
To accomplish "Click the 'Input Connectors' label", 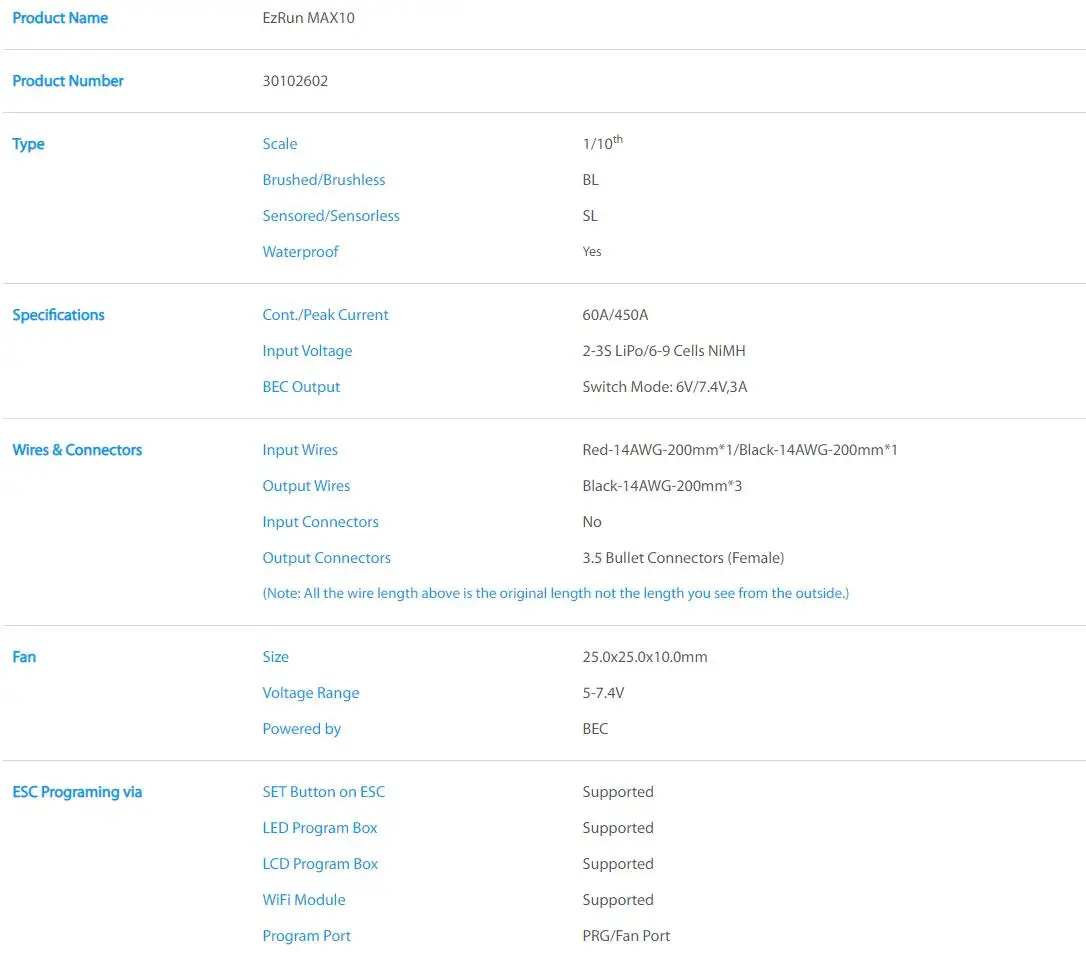I will (321, 522).
